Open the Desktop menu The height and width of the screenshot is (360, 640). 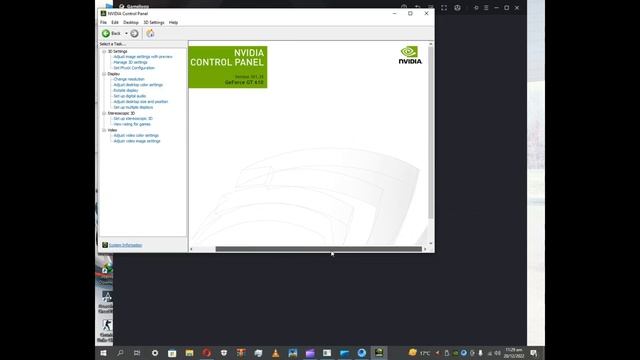point(131,22)
